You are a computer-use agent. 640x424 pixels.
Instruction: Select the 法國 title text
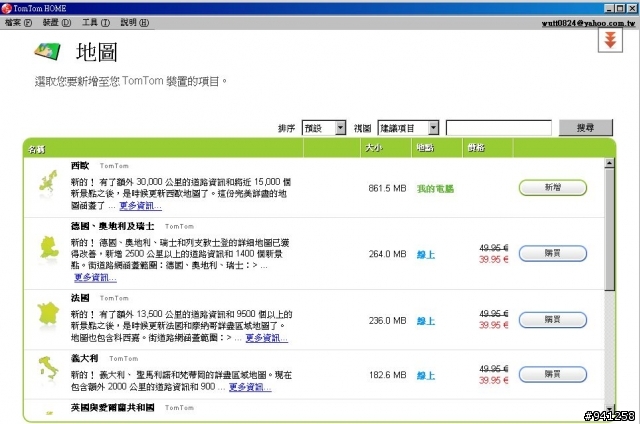(80, 298)
